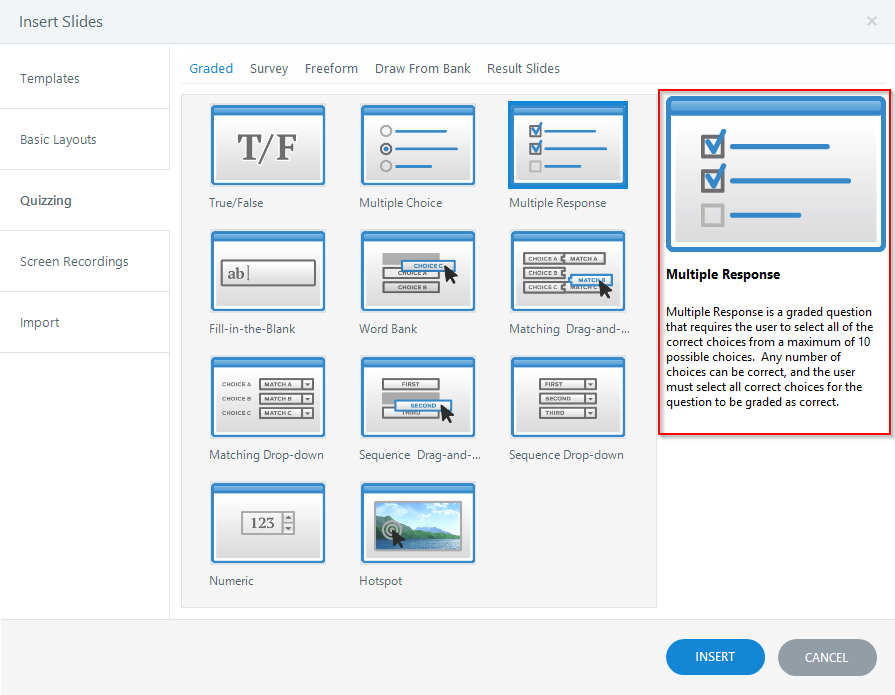Select the Sequence Drag-and-Drop question type
The image size is (895, 695).
pos(417,397)
